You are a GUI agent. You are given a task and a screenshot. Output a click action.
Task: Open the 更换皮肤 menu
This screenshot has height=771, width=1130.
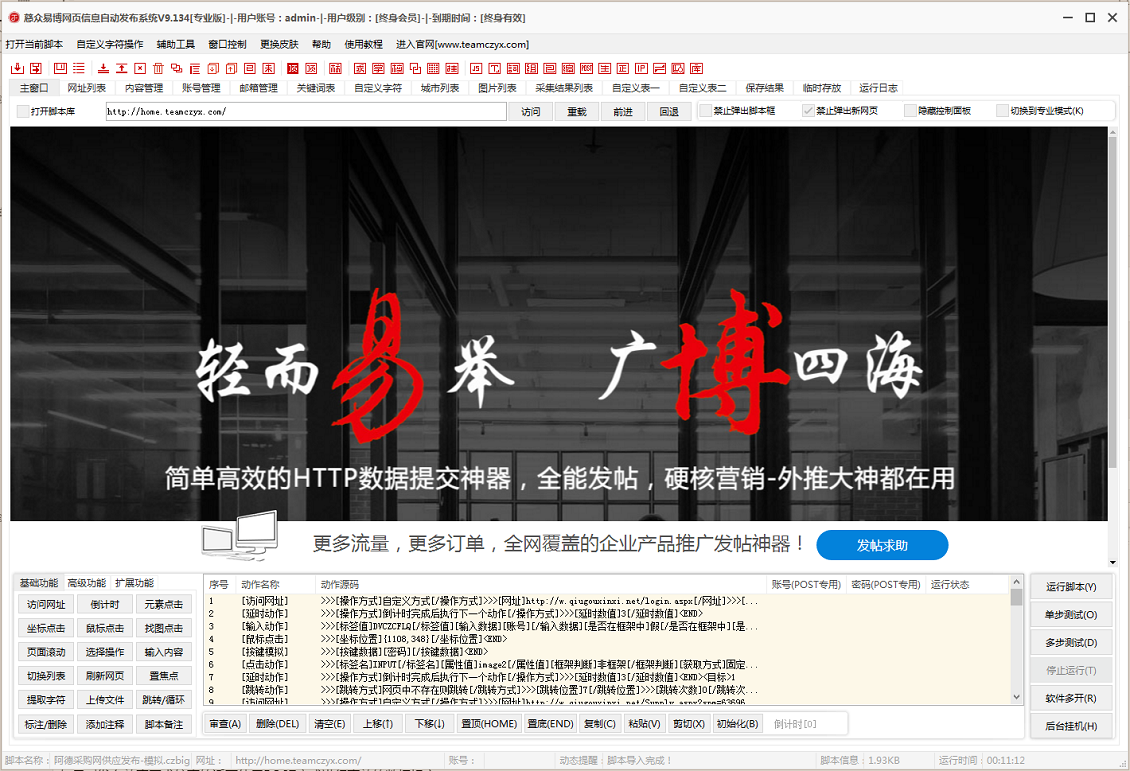(x=279, y=44)
